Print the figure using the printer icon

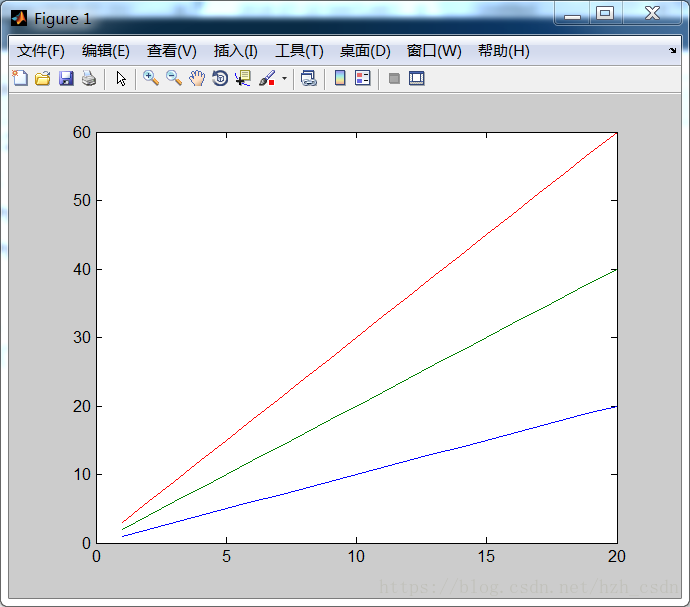(x=89, y=78)
